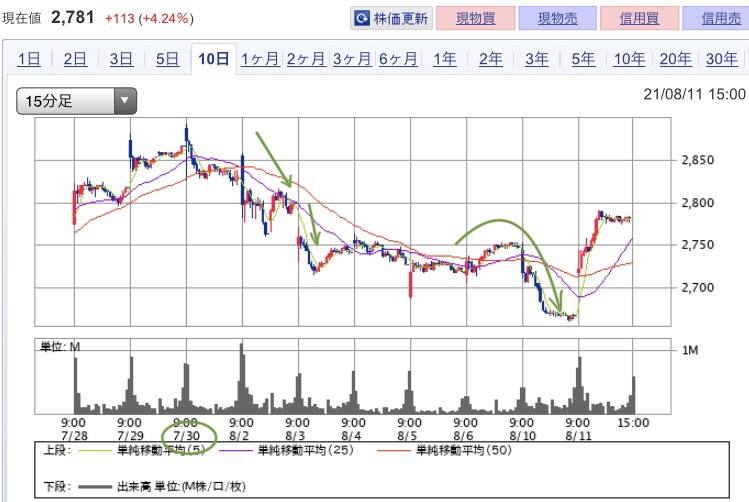The width and height of the screenshot is (749, 502).
Task: Click the 株価更新 update button
Action: pos(391,18)
